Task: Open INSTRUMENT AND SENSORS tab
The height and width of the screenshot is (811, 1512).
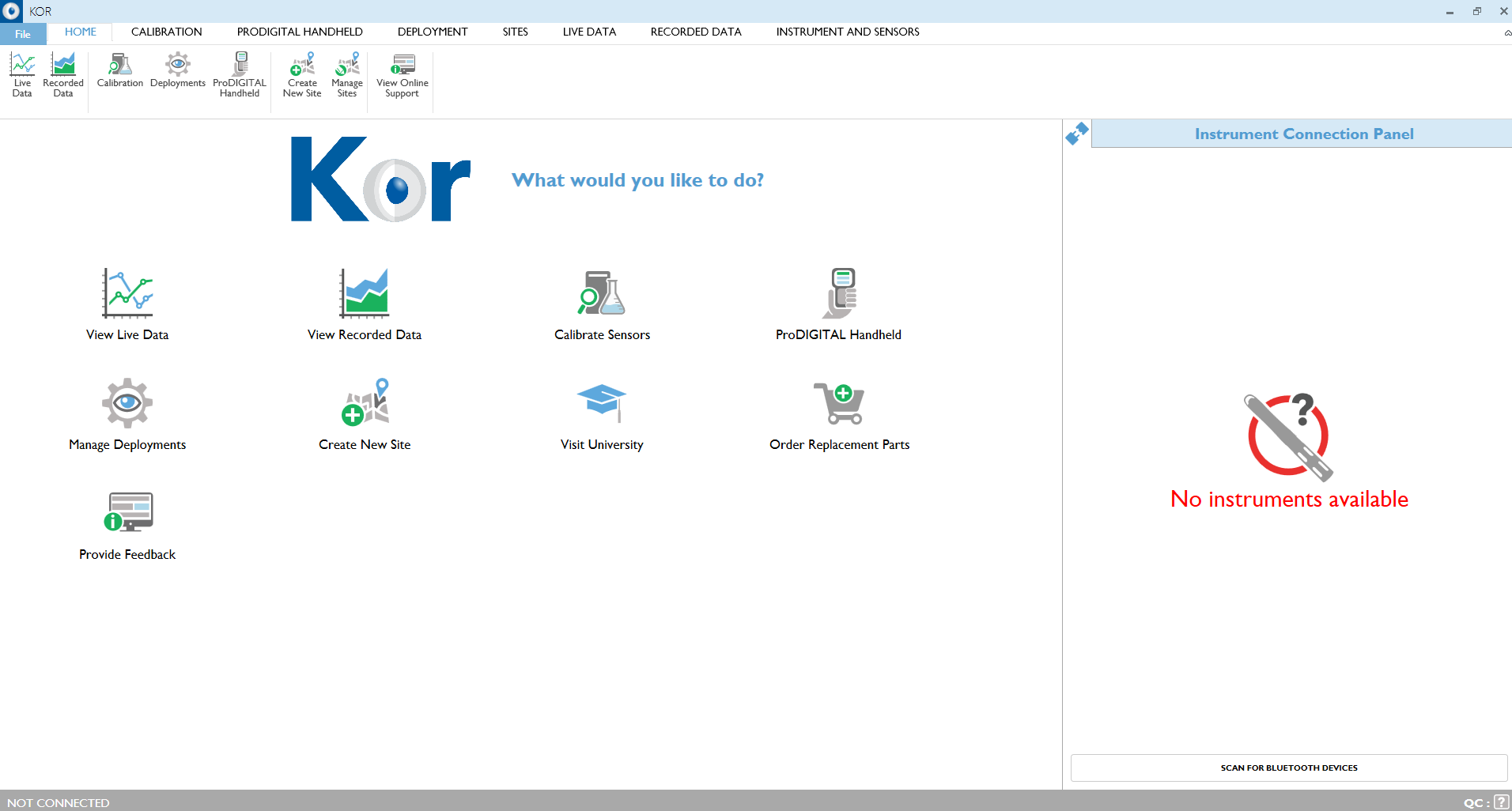Action: point(848,32)
